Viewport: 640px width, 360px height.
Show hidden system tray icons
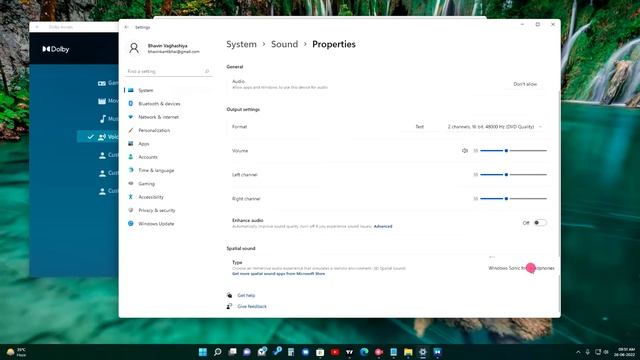point(578,352)
